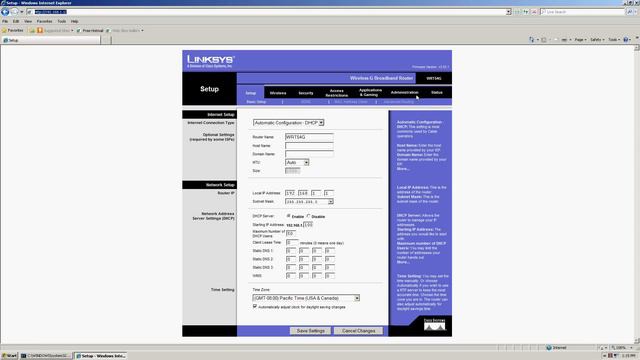
Task: Expand the address bar history dropdown
Action: click(509, 12)
